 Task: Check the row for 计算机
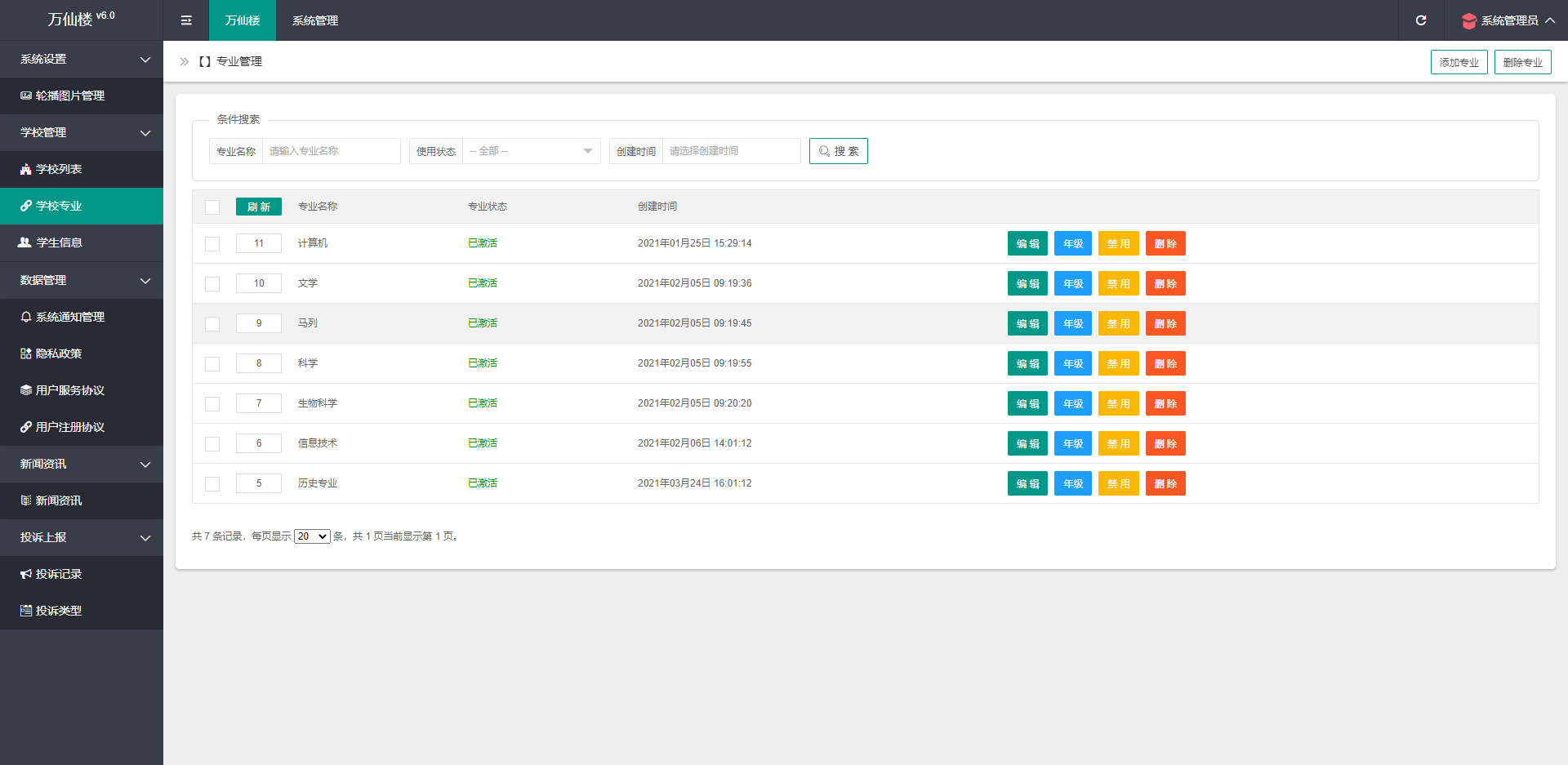coord(212,243)
